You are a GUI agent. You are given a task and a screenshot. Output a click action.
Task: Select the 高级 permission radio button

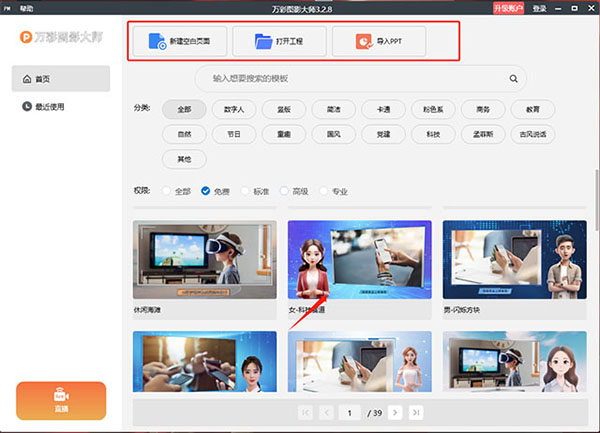pos(286,190)
